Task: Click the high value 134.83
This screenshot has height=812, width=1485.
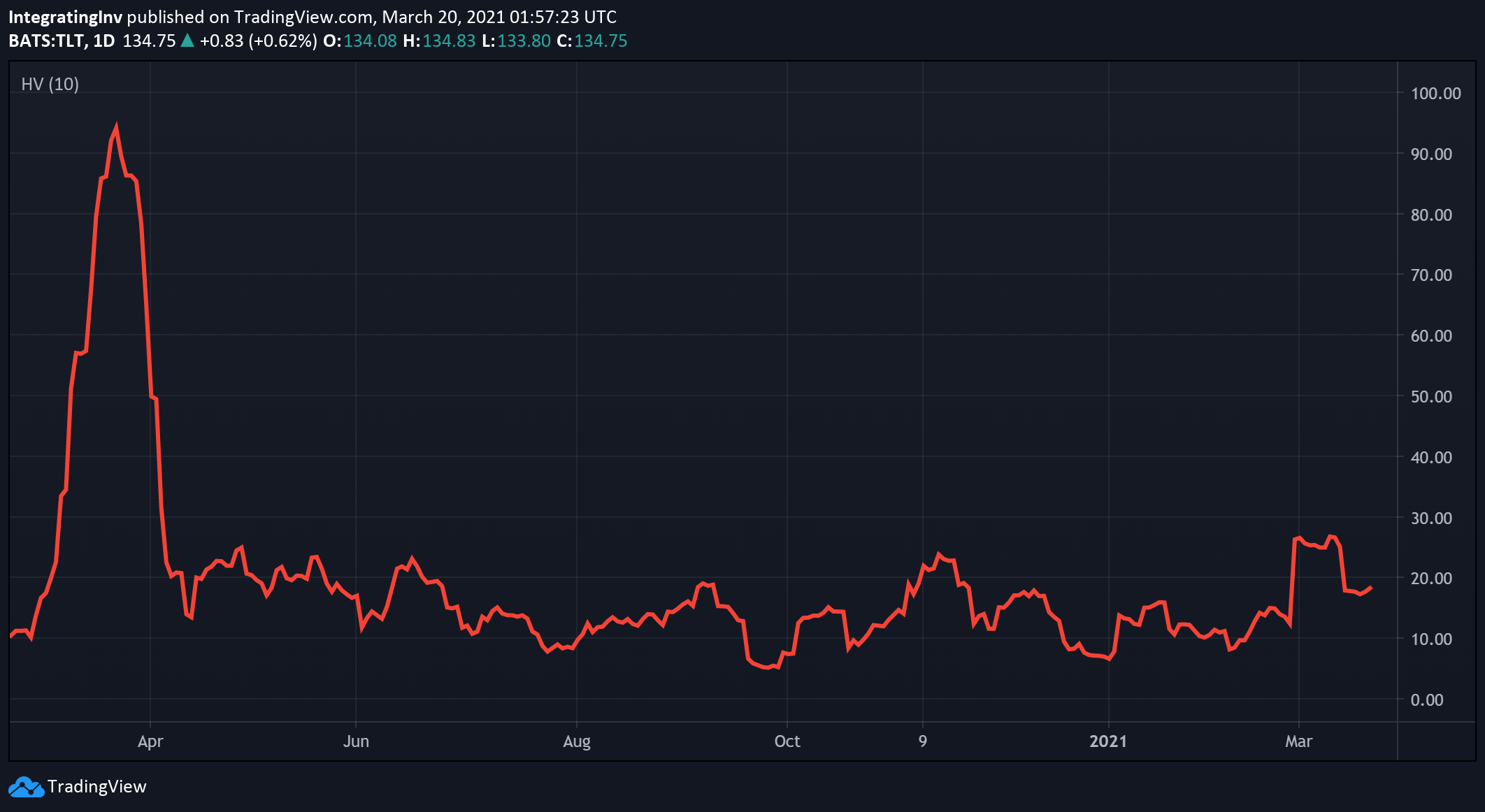Action: click(x=449, y=41)
